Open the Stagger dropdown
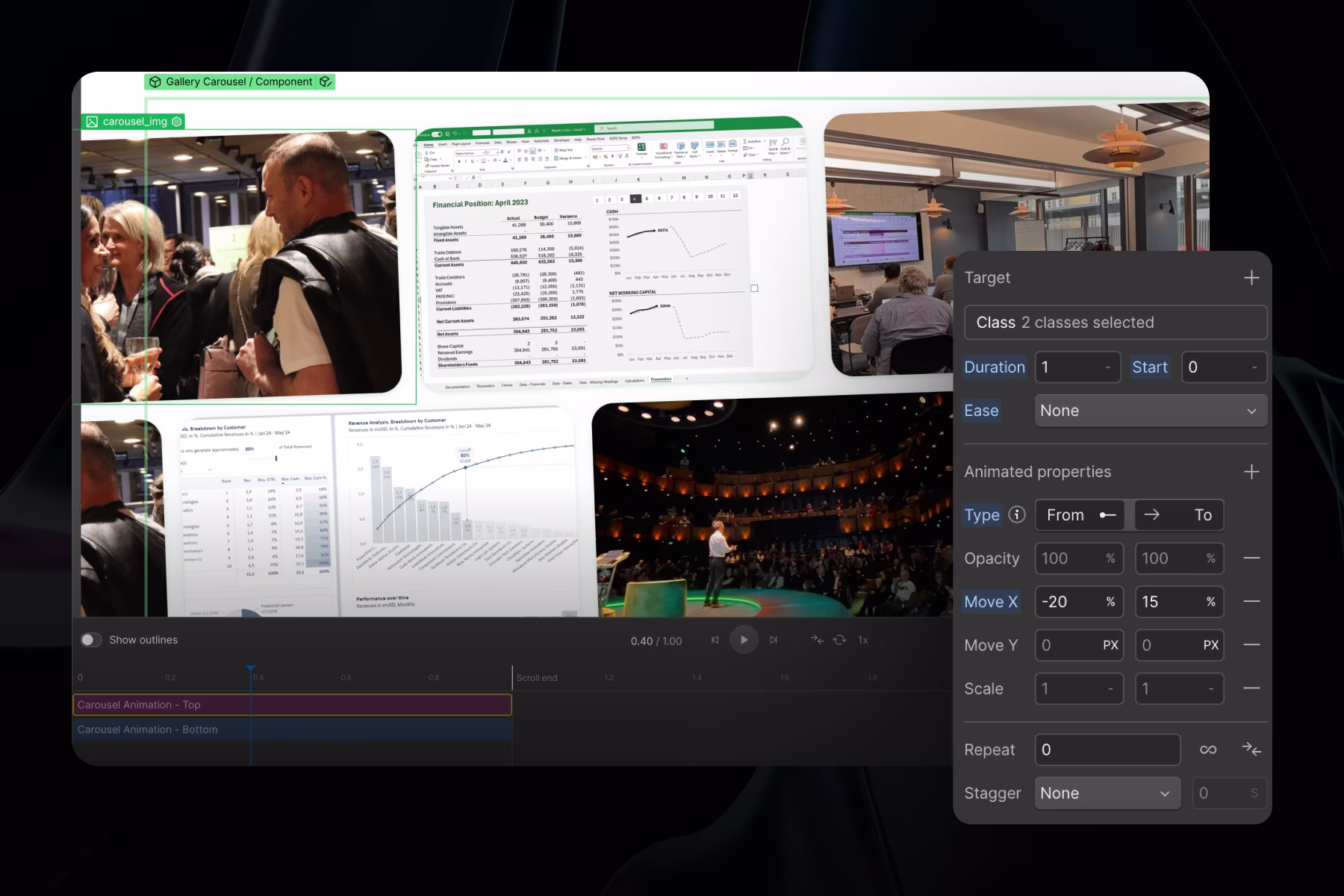1344x896 pixels. pos(1107,793)
